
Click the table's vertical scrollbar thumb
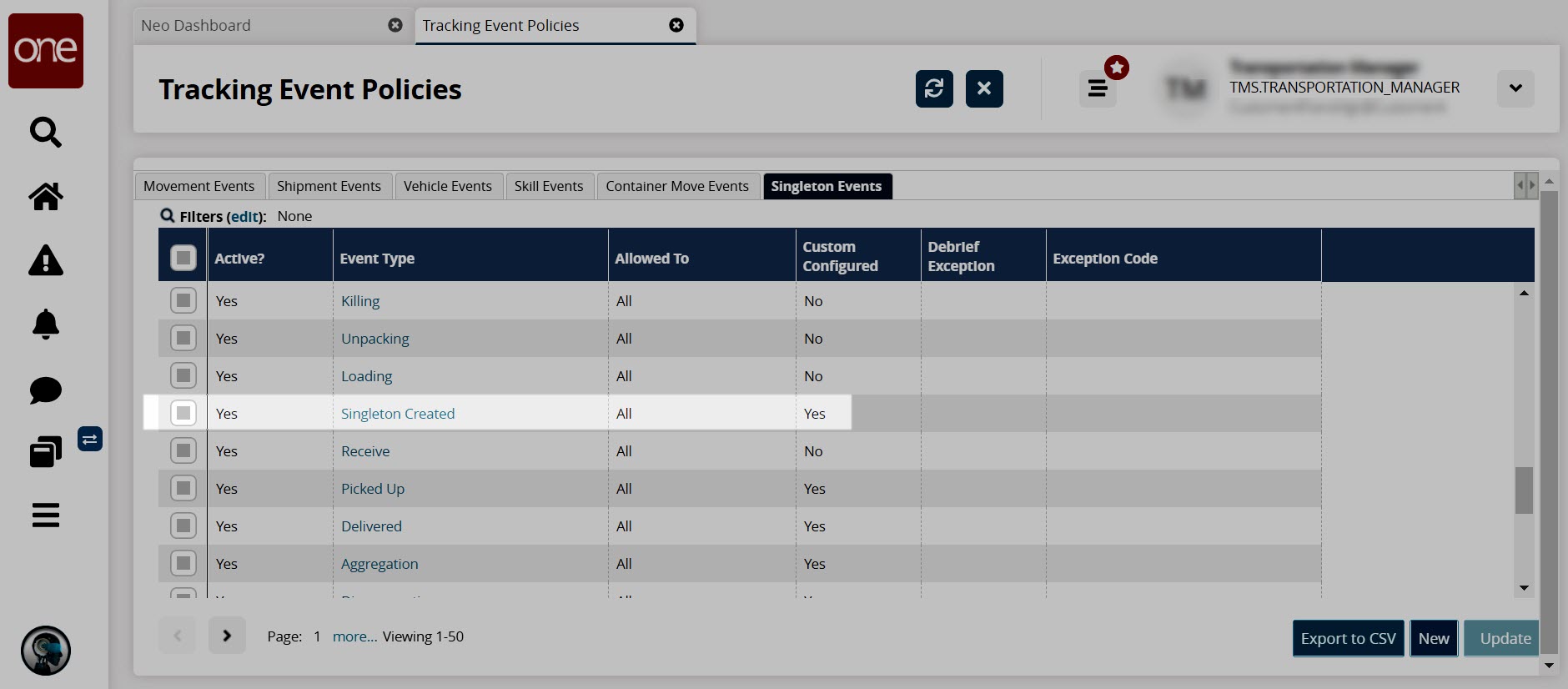(x=1524, y=490)
